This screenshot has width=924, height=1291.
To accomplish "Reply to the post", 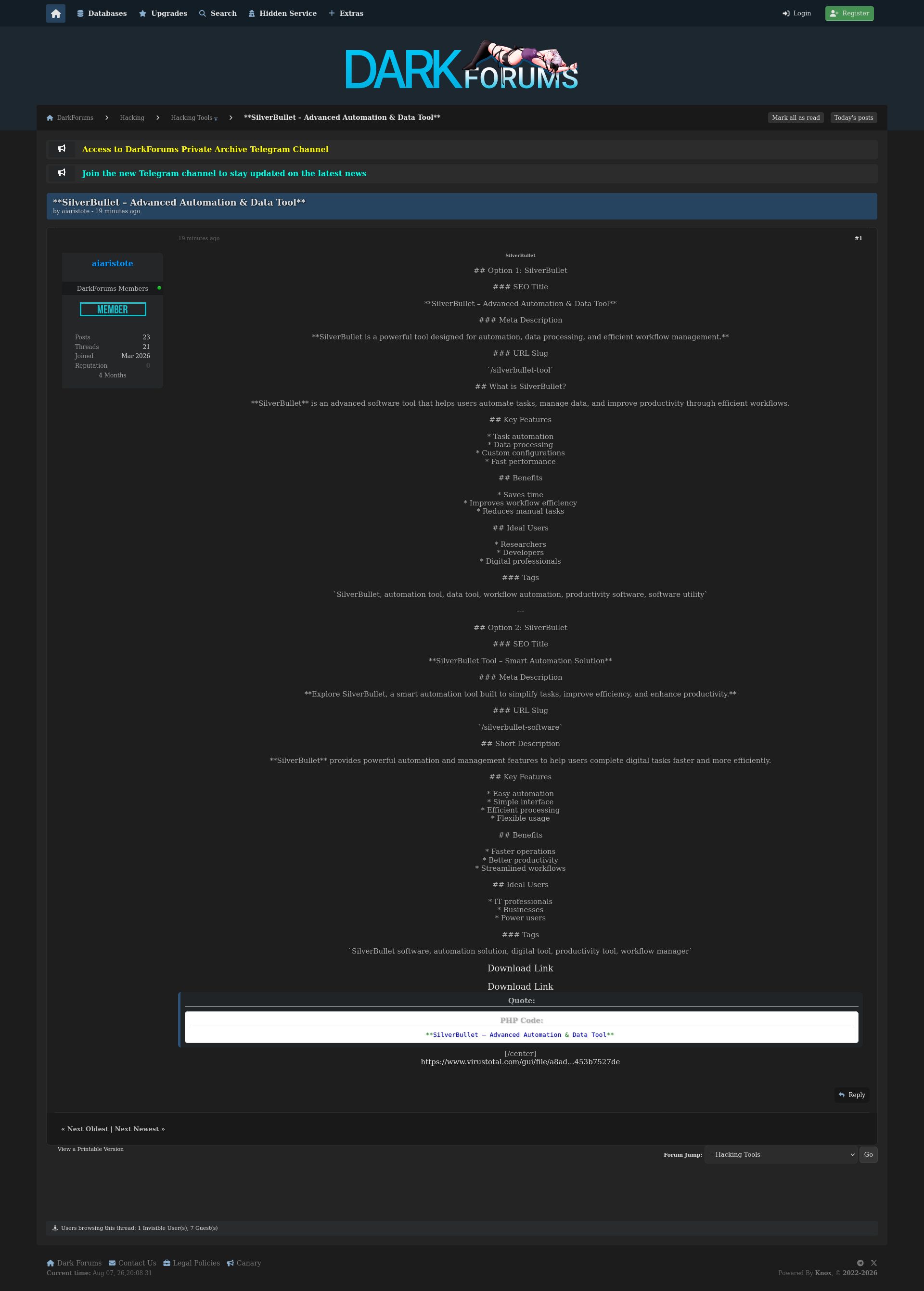I will point(852,1095).
